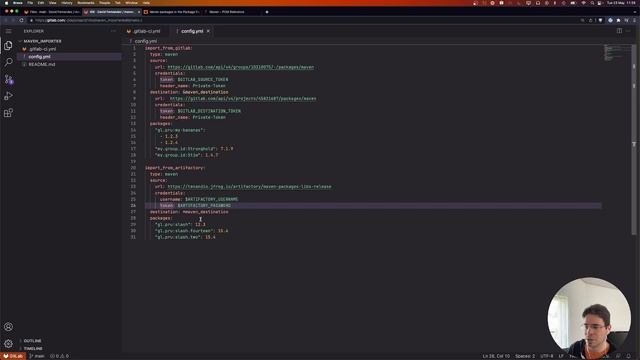Screen dimensions: 640x360
Task: Follow the GitLab groups packages maven URL link
Action: 240,67
